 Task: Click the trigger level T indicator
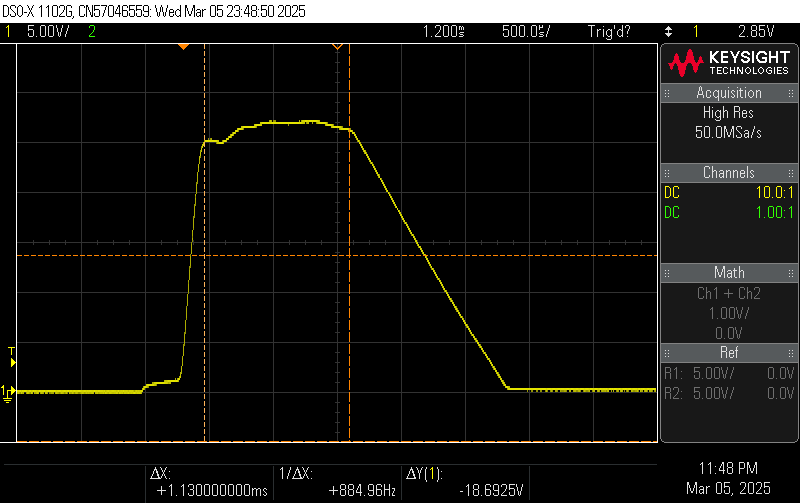point(12,357)
